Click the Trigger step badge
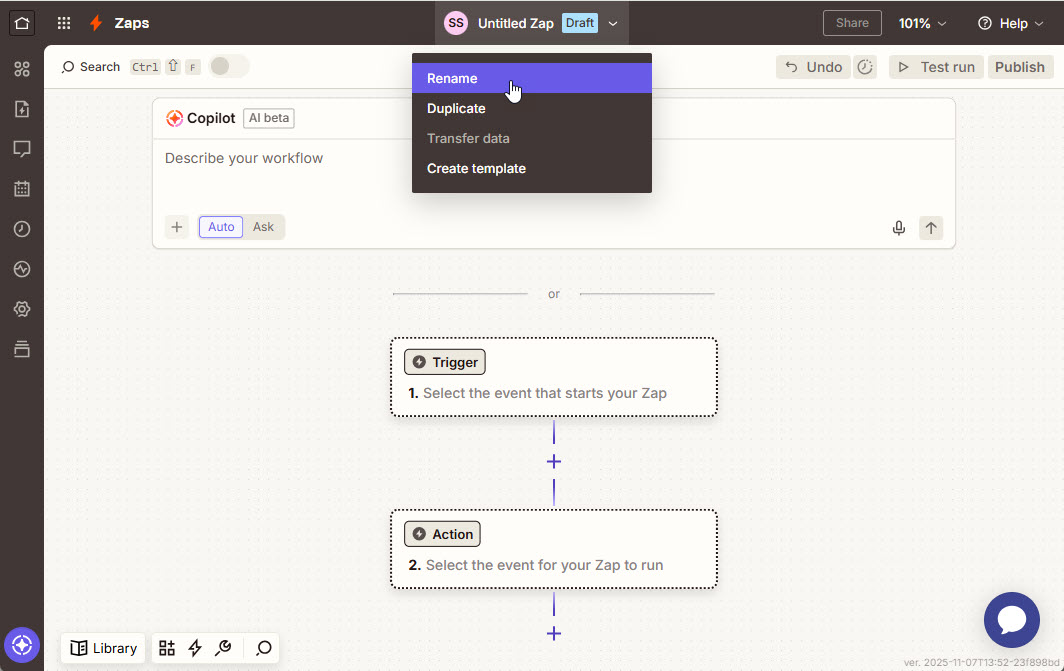Viewport: 1064px width, 671px height. tap(445, 362)
